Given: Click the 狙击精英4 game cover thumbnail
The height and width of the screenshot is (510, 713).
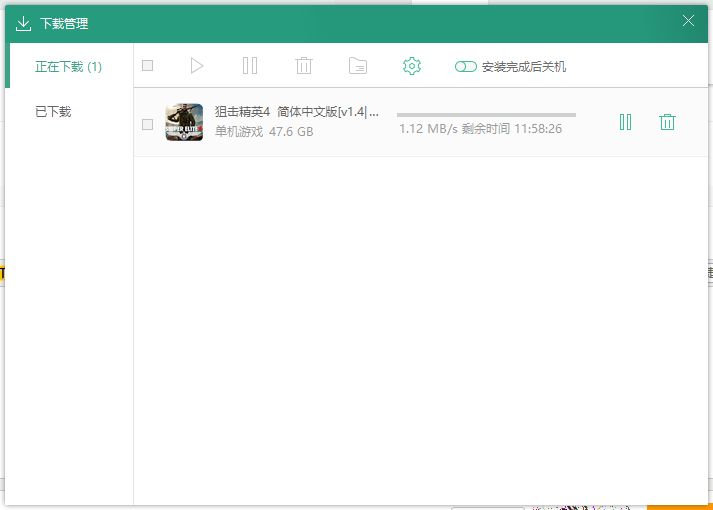Looking at the screenshot, I should pos(184,122).
